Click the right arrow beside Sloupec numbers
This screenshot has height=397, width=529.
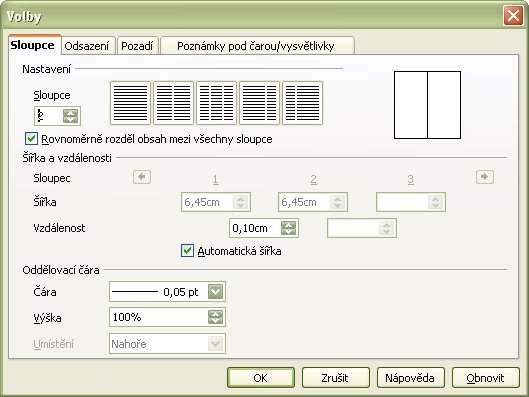pyautogui.click(x=485, y=177)
